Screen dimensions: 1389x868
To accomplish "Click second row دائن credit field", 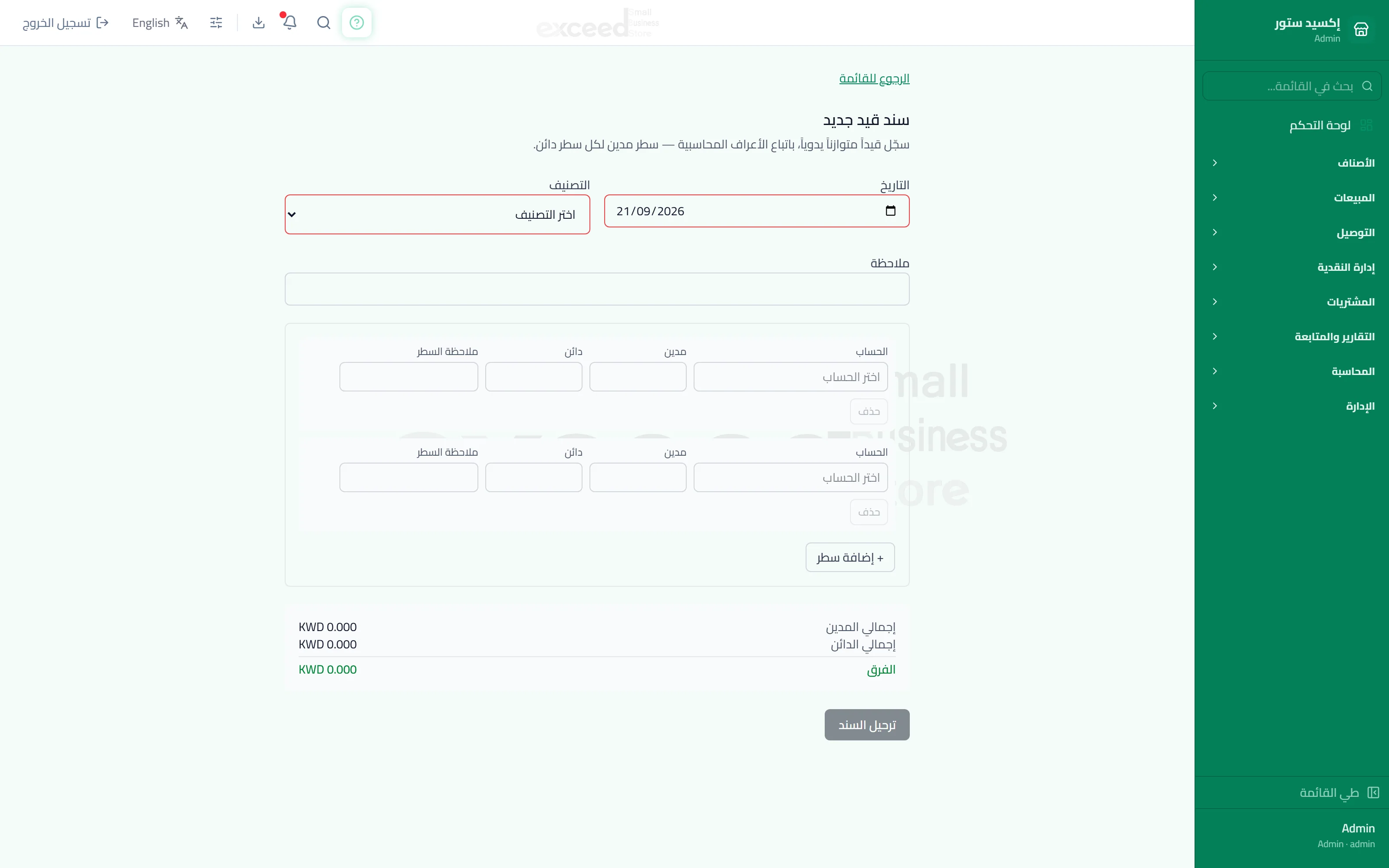I will click(x=534, y=478).
